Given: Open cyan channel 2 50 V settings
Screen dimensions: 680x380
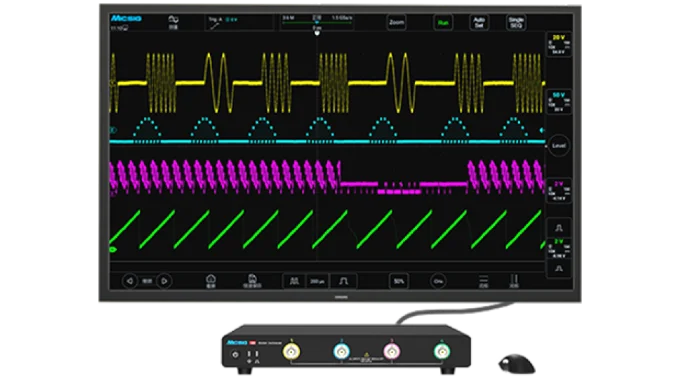Looking at the screenshot, I should 558,102.
